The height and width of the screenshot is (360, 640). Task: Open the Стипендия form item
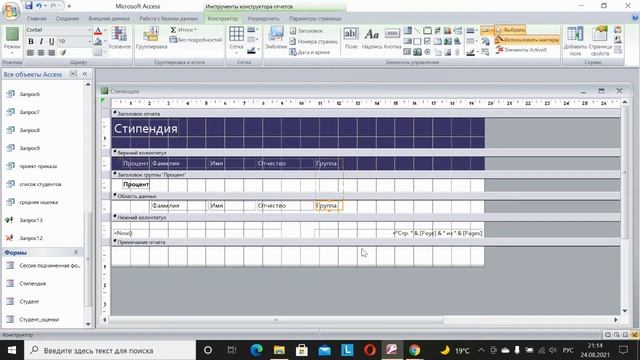coord(33,283)
